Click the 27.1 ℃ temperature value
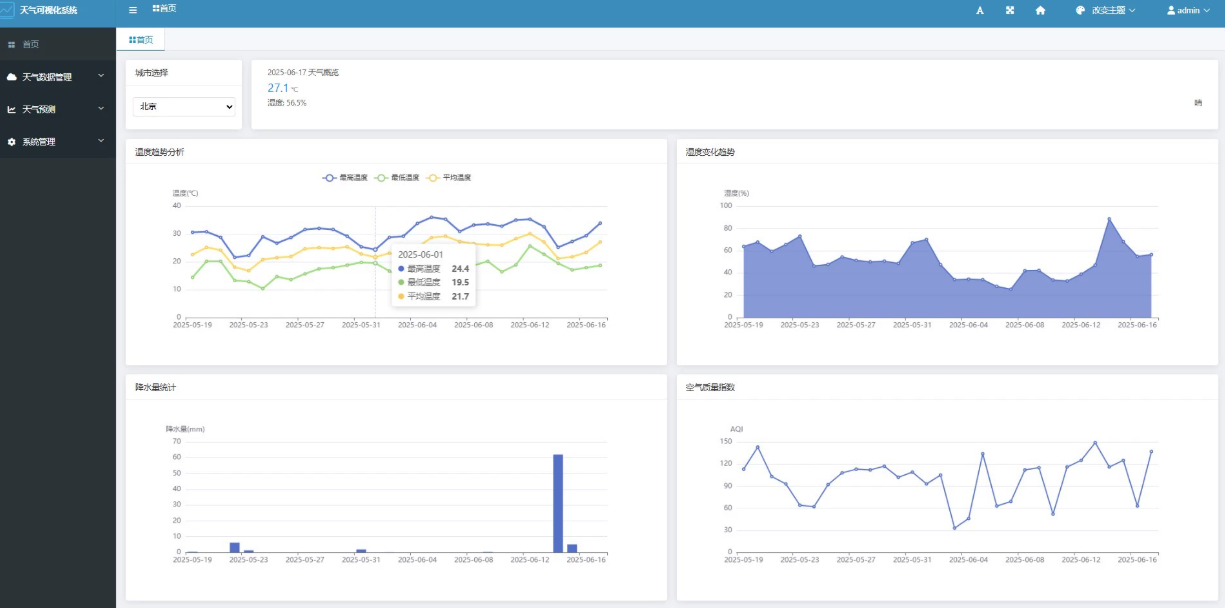The image size is (1225, 608). click(x=282, y=88)
